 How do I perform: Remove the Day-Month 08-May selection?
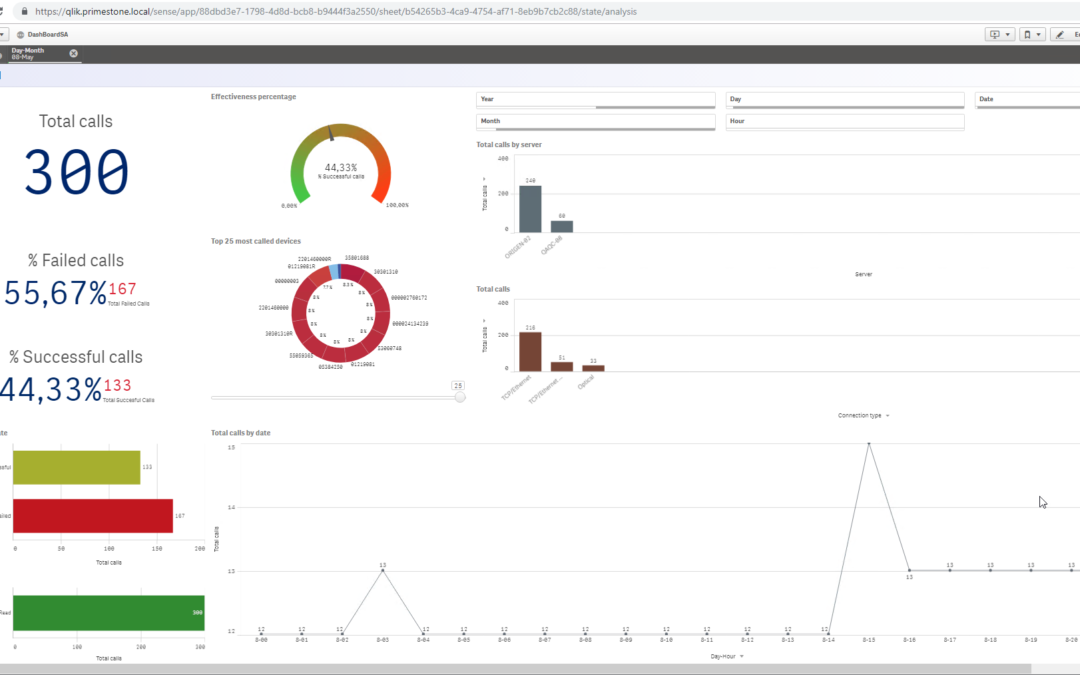(72, 52)
